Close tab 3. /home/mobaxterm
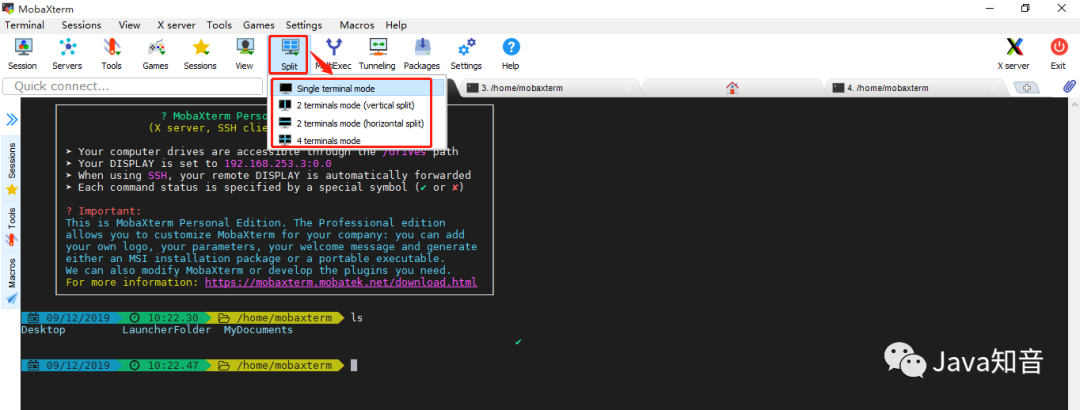Viewport: 1080px width, 410px height. pos(627,88)
